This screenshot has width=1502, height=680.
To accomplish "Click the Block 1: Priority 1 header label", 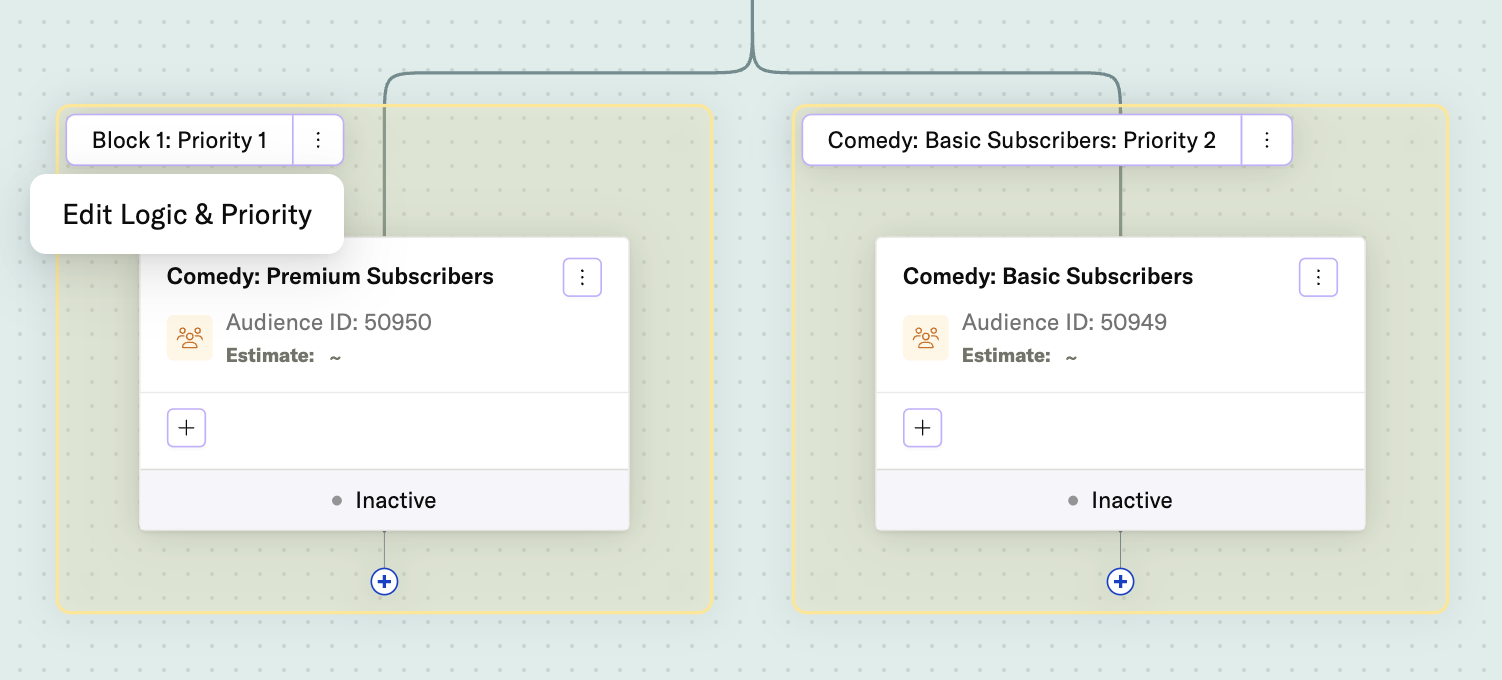I will click(x=178, y=140).
